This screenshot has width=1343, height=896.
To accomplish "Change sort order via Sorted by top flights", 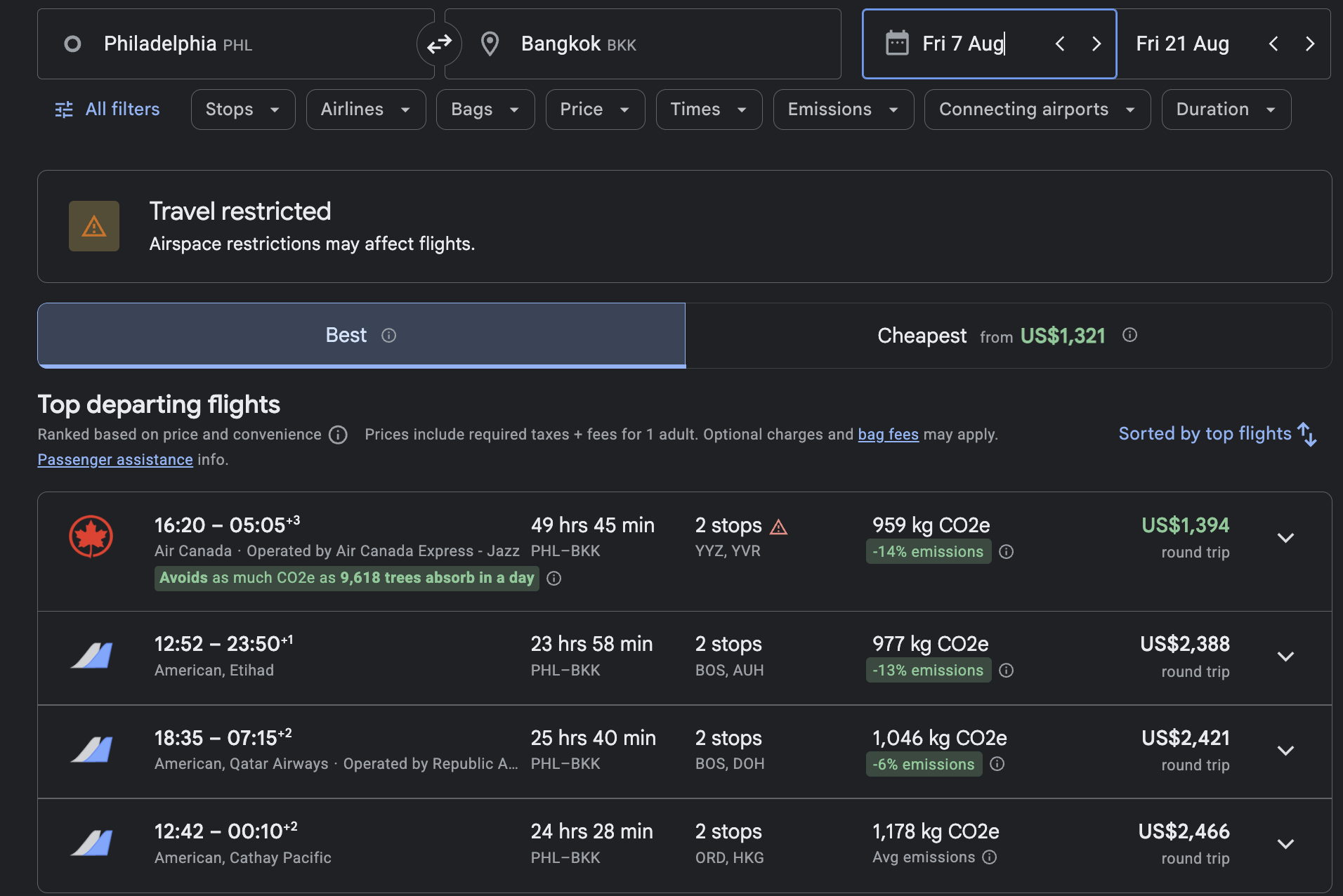I will 1218,434.
